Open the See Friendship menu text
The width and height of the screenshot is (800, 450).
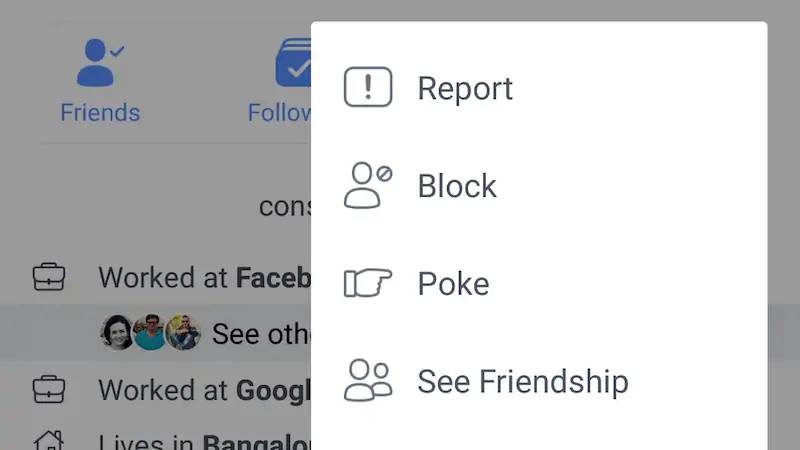(523, 382)
